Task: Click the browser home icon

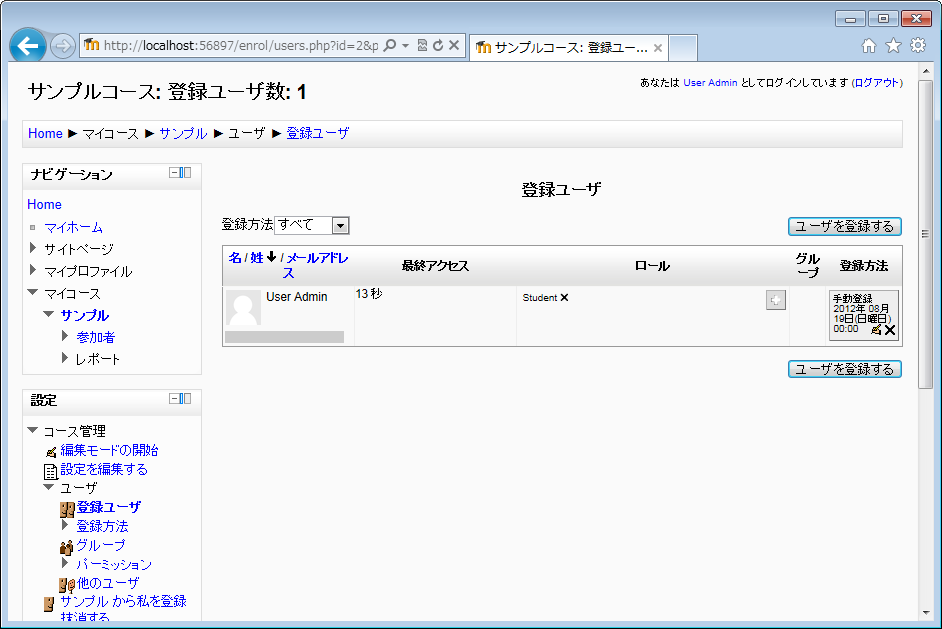Action: coord(869,45)
